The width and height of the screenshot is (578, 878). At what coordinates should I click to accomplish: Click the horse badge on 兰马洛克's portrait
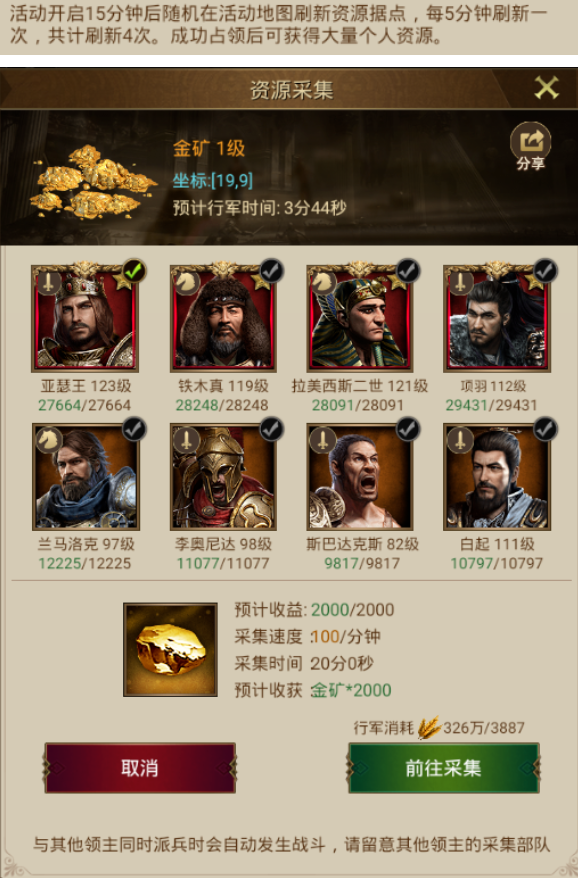click(x=49, y=441)
